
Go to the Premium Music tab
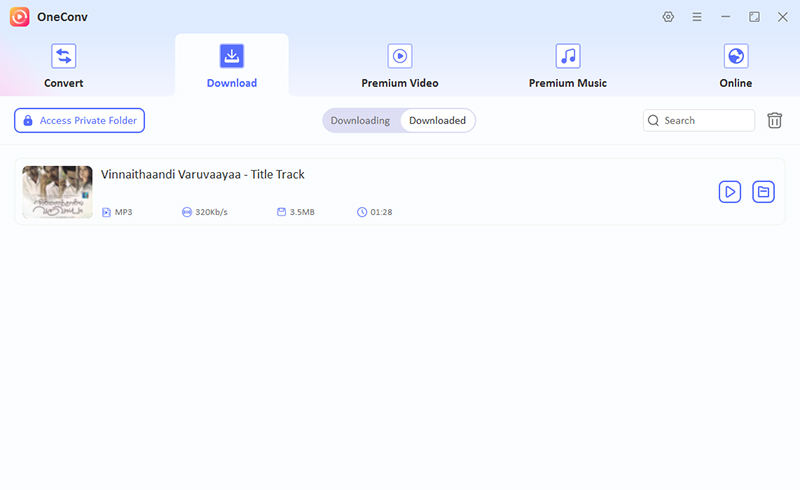tap(567, 66)
